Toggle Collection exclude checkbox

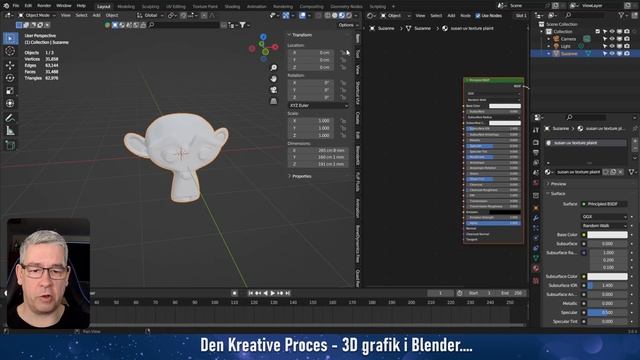598,31
